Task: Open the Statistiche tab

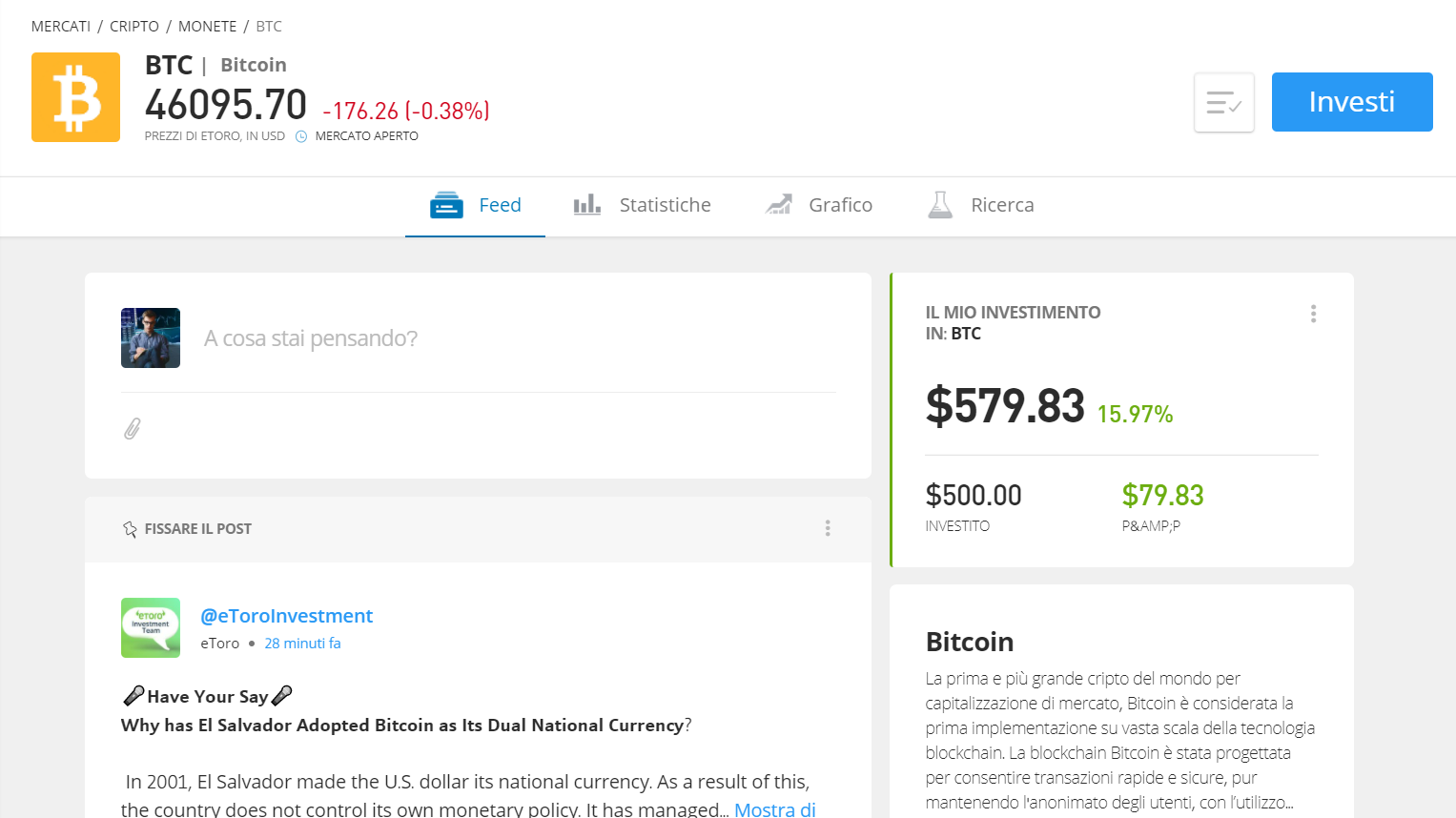Action: point(642,205)
